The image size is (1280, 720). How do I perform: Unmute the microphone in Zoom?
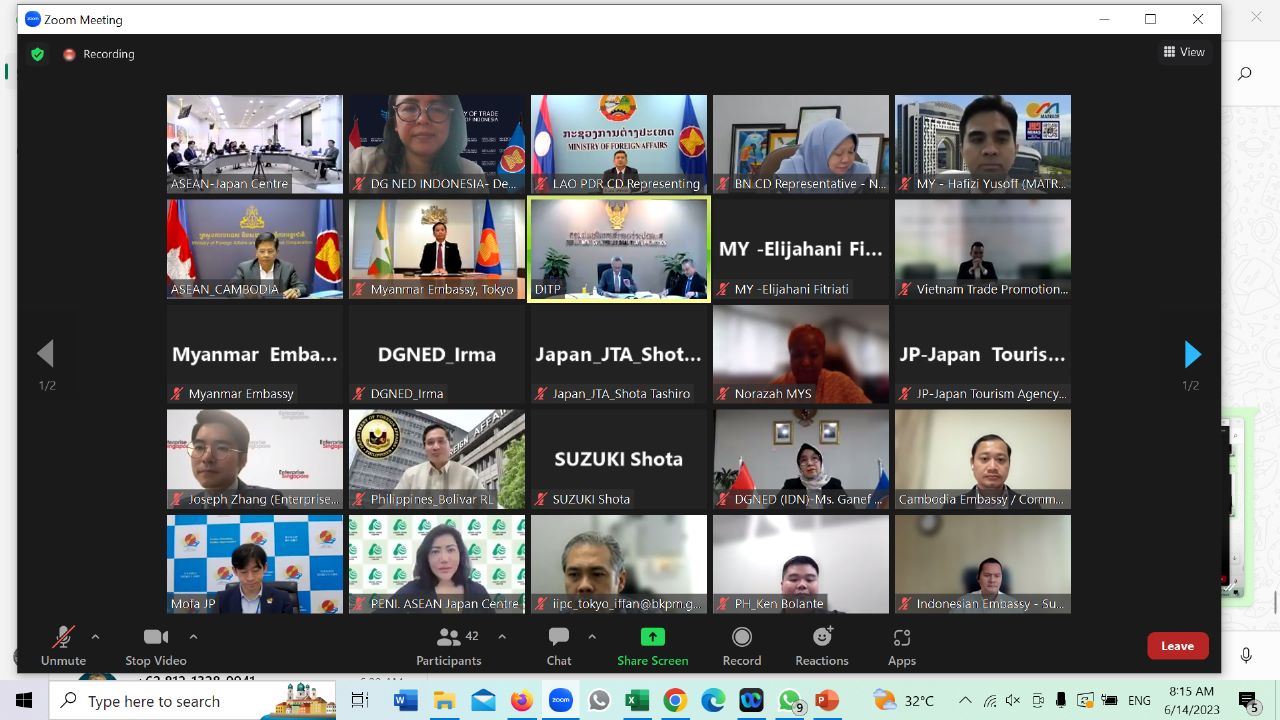pyautogui.click(x=63, y=646)
